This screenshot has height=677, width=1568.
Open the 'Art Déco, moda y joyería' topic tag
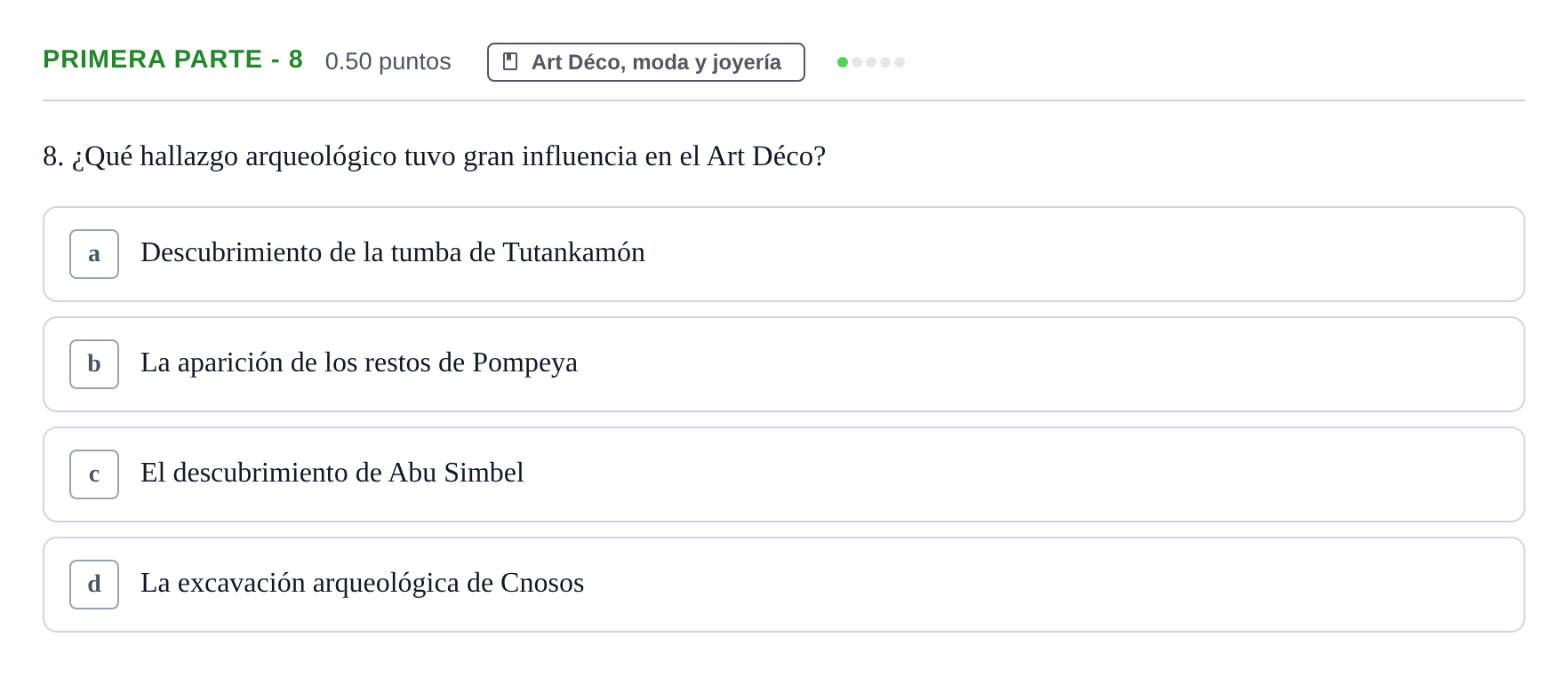pos(646,62)
